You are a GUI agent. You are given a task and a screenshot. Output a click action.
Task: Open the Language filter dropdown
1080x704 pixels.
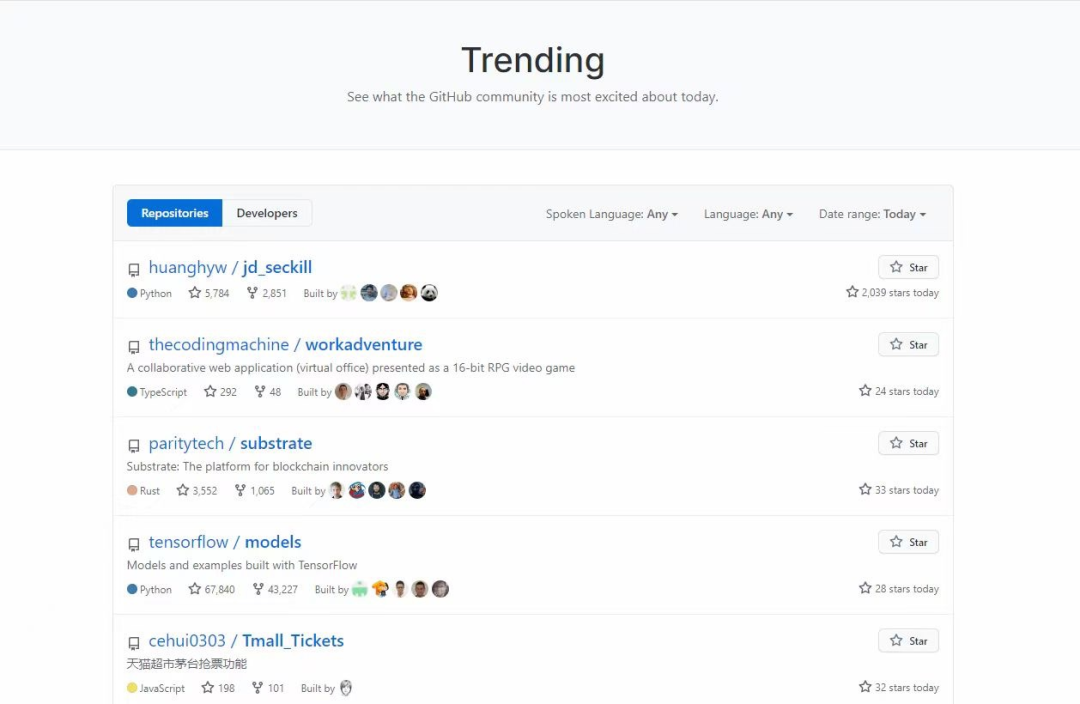[x=748, y=214]
